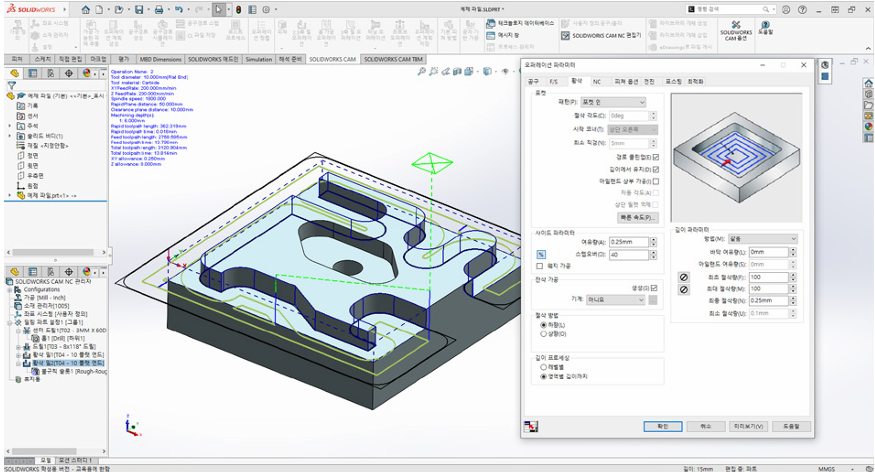Click the 미리보기 button
This screenshot has height=472, width=875.
(x=748, y=426)
